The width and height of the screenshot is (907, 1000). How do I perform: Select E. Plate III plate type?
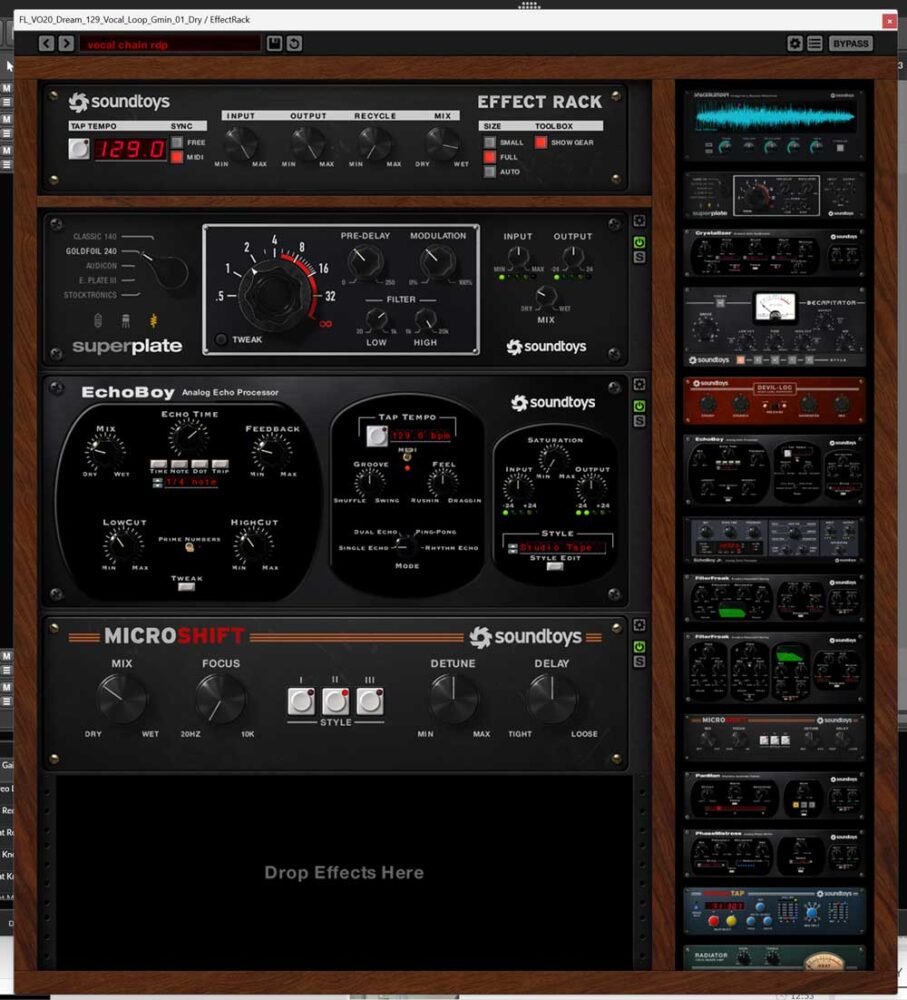coord(98,281)
